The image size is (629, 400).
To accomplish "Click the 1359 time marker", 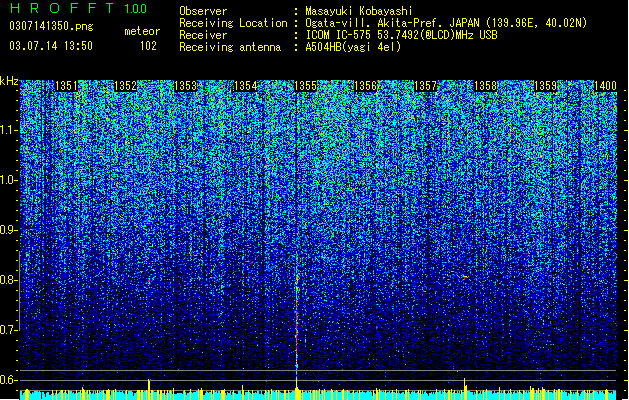I will click(546, 86).
